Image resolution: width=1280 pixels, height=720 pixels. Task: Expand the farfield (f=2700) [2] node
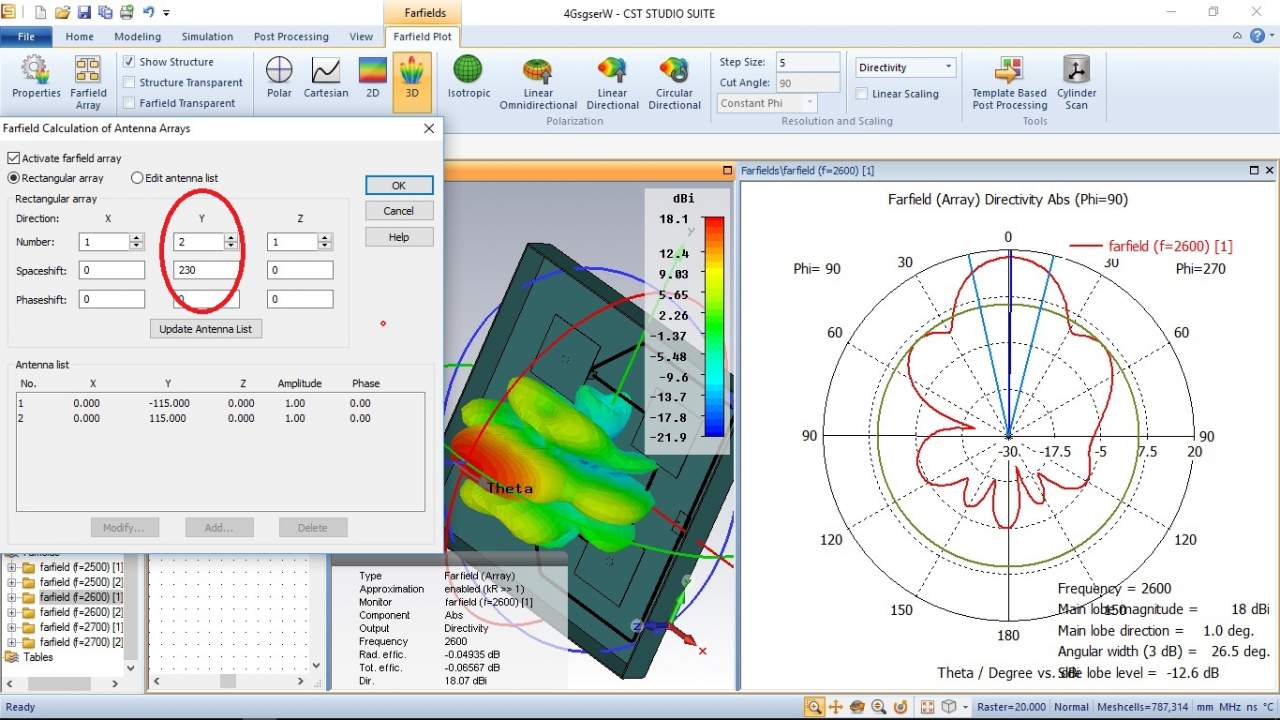(12, 642)
